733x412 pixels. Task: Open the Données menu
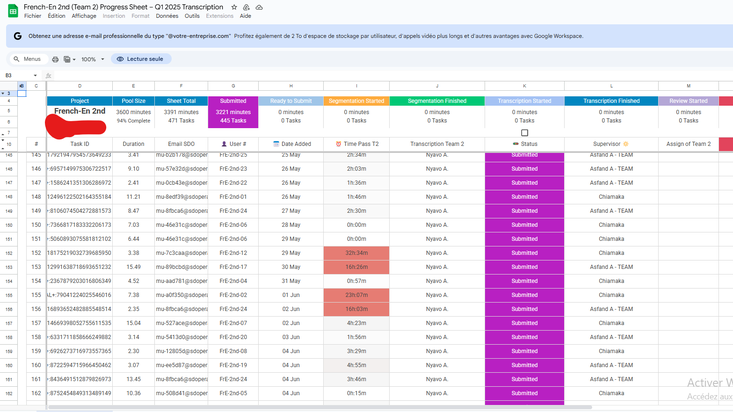pyautogui.click(x=167, y=16)
